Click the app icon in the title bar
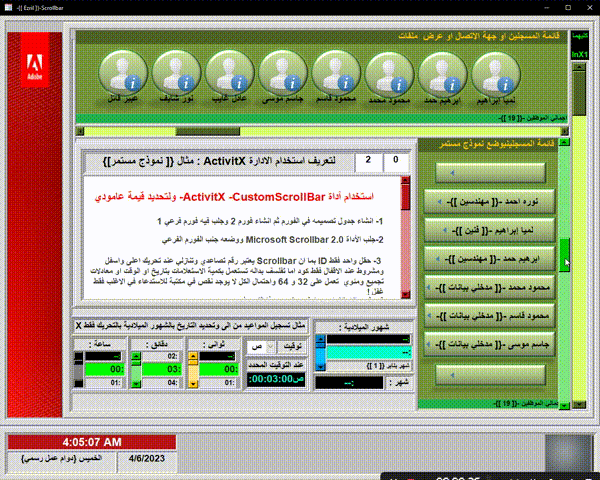The width and height of the screenshot is (600, 480). coord(8,7)
